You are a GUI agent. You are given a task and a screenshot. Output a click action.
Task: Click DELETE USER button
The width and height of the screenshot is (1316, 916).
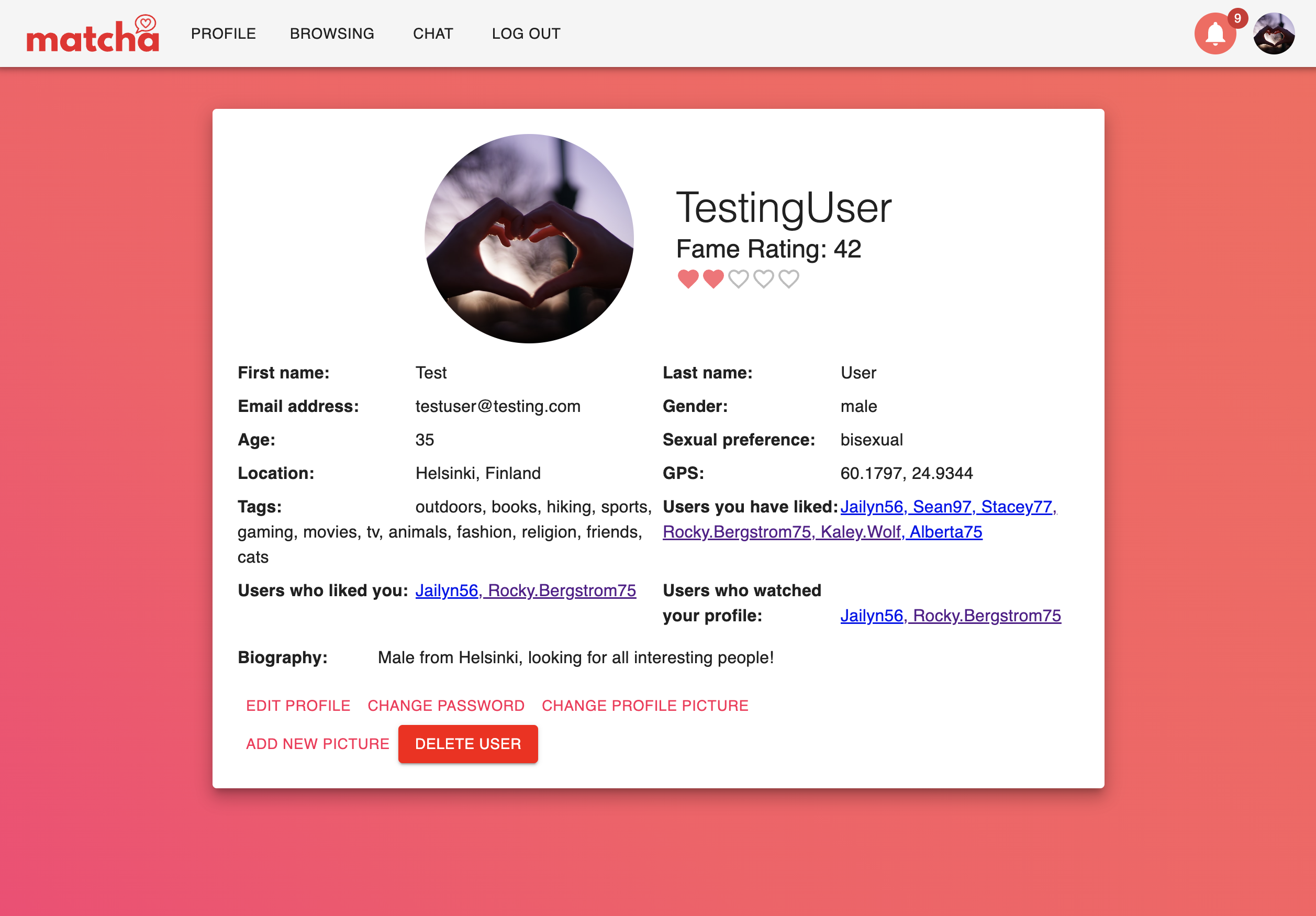coord(468,744)
